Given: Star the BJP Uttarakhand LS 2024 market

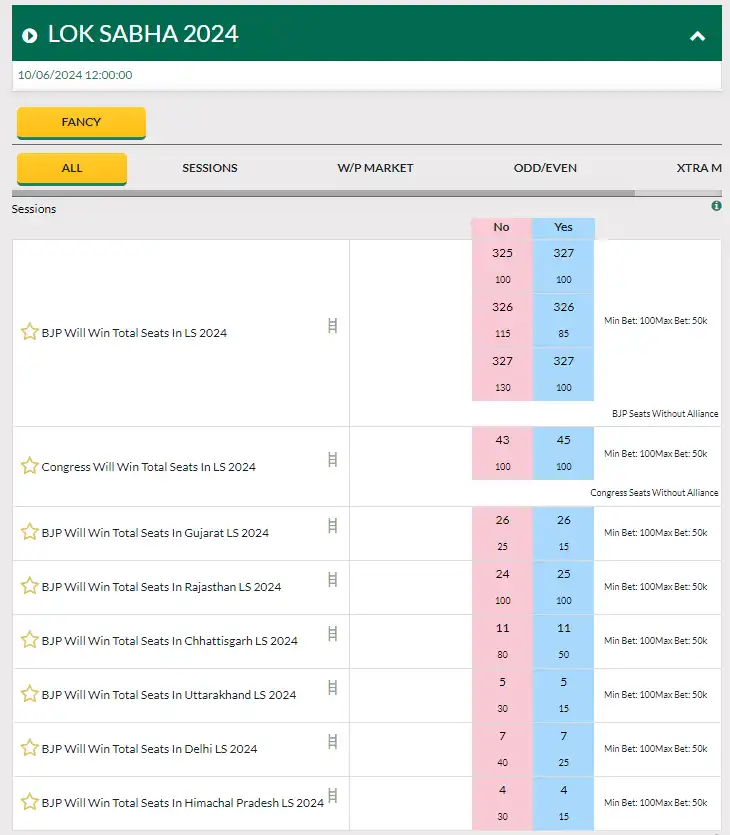Looking at the screenshot, I should pyautogui.click(x=30, y=694).
